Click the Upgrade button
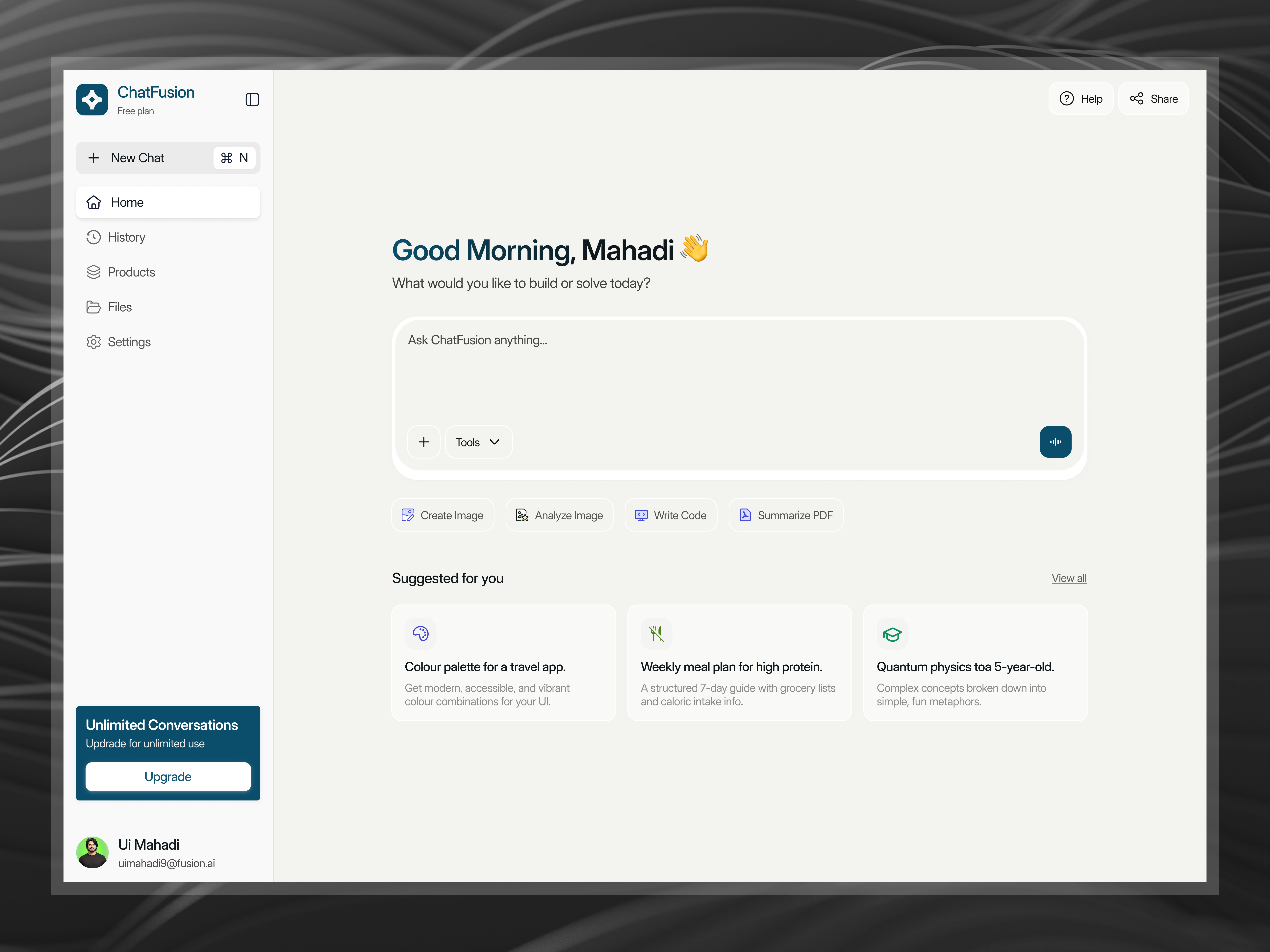 (x=168, y=776)
